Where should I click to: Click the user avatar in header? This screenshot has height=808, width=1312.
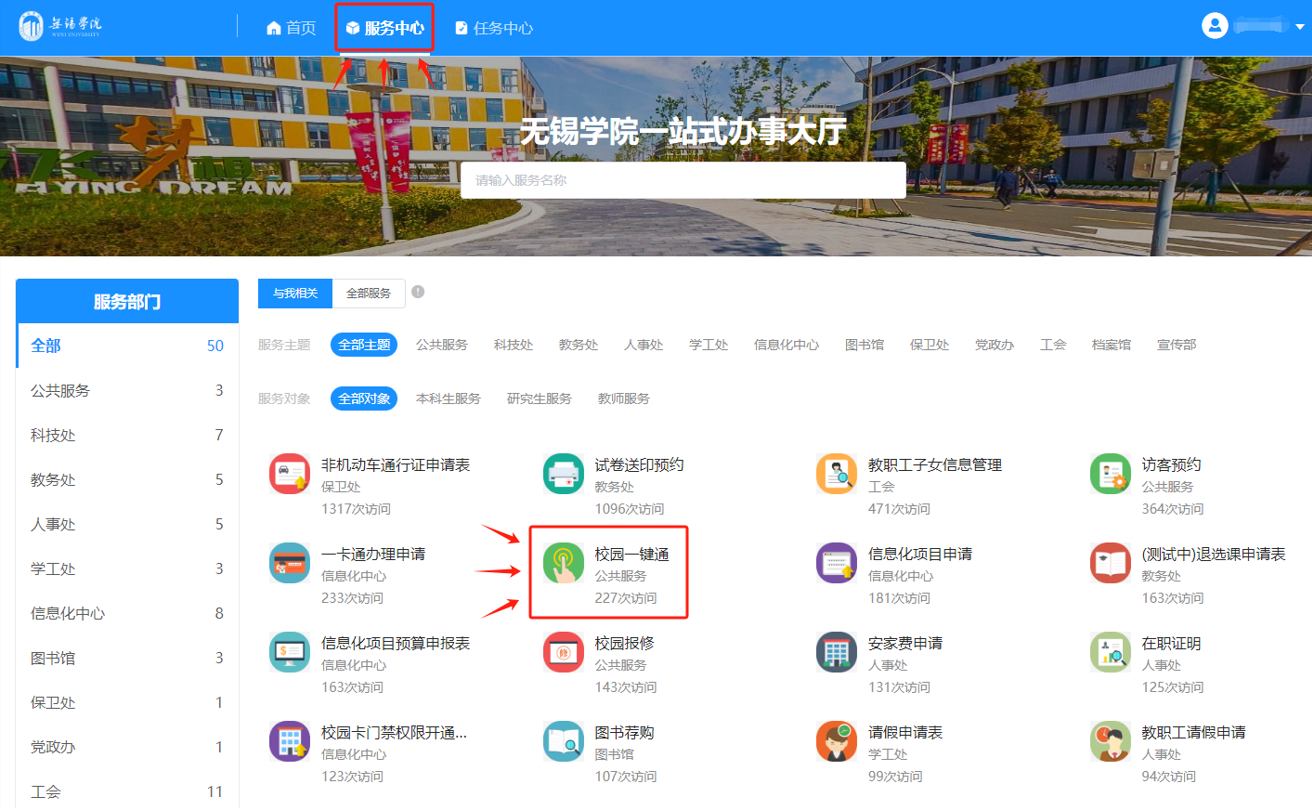coord(1215,26)
